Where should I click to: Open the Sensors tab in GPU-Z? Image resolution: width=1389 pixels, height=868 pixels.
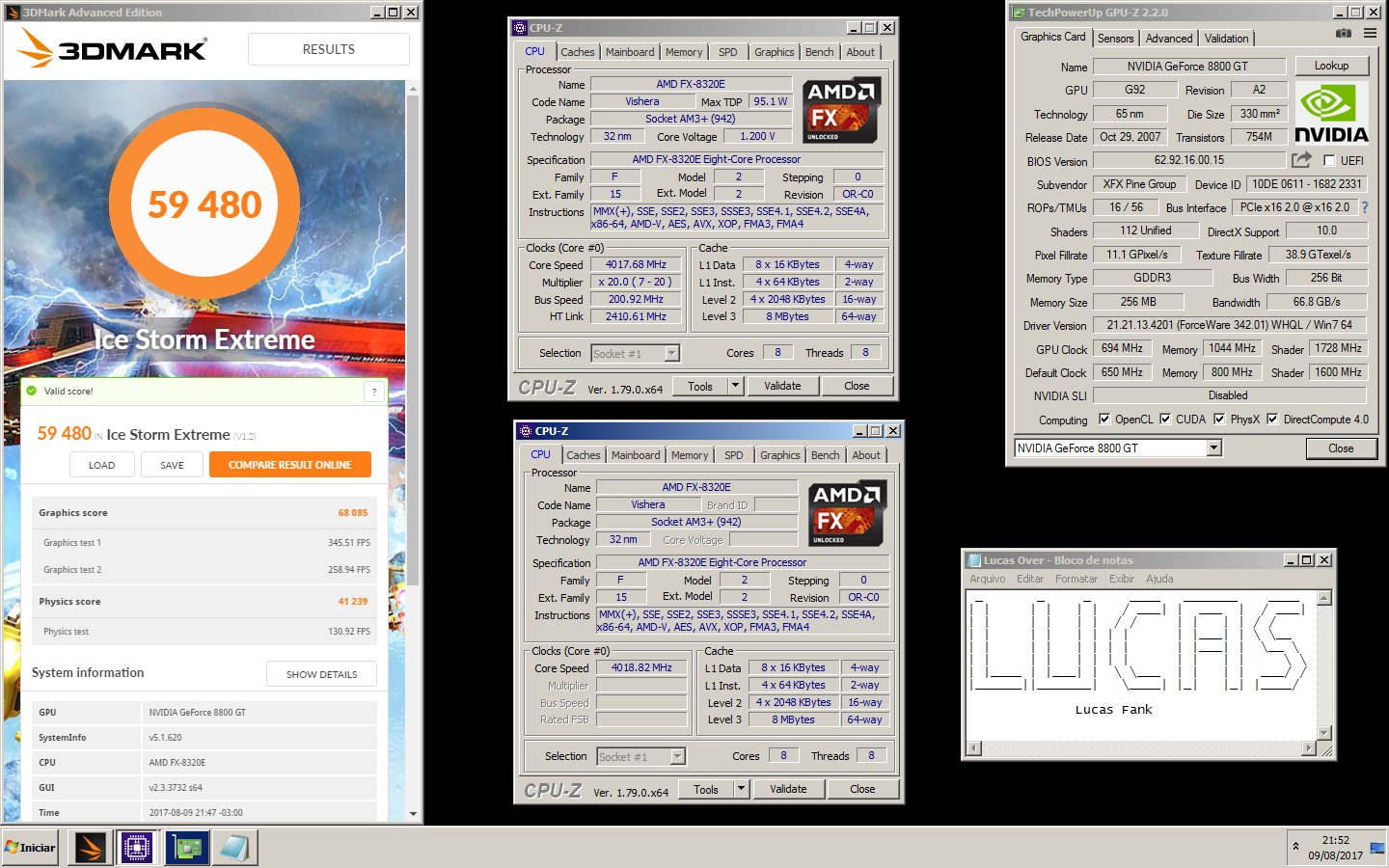pos(1116,39)
